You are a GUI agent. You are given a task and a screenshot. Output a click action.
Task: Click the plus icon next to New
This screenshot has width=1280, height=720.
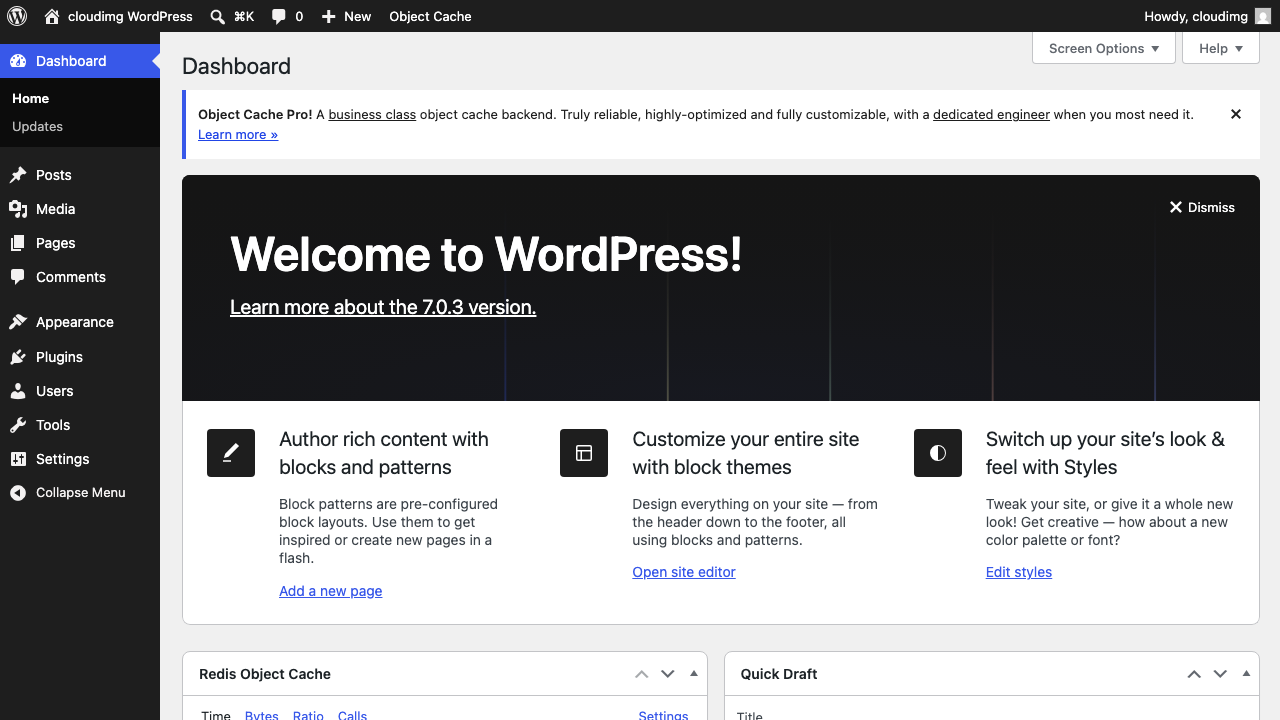click(328, 16)
